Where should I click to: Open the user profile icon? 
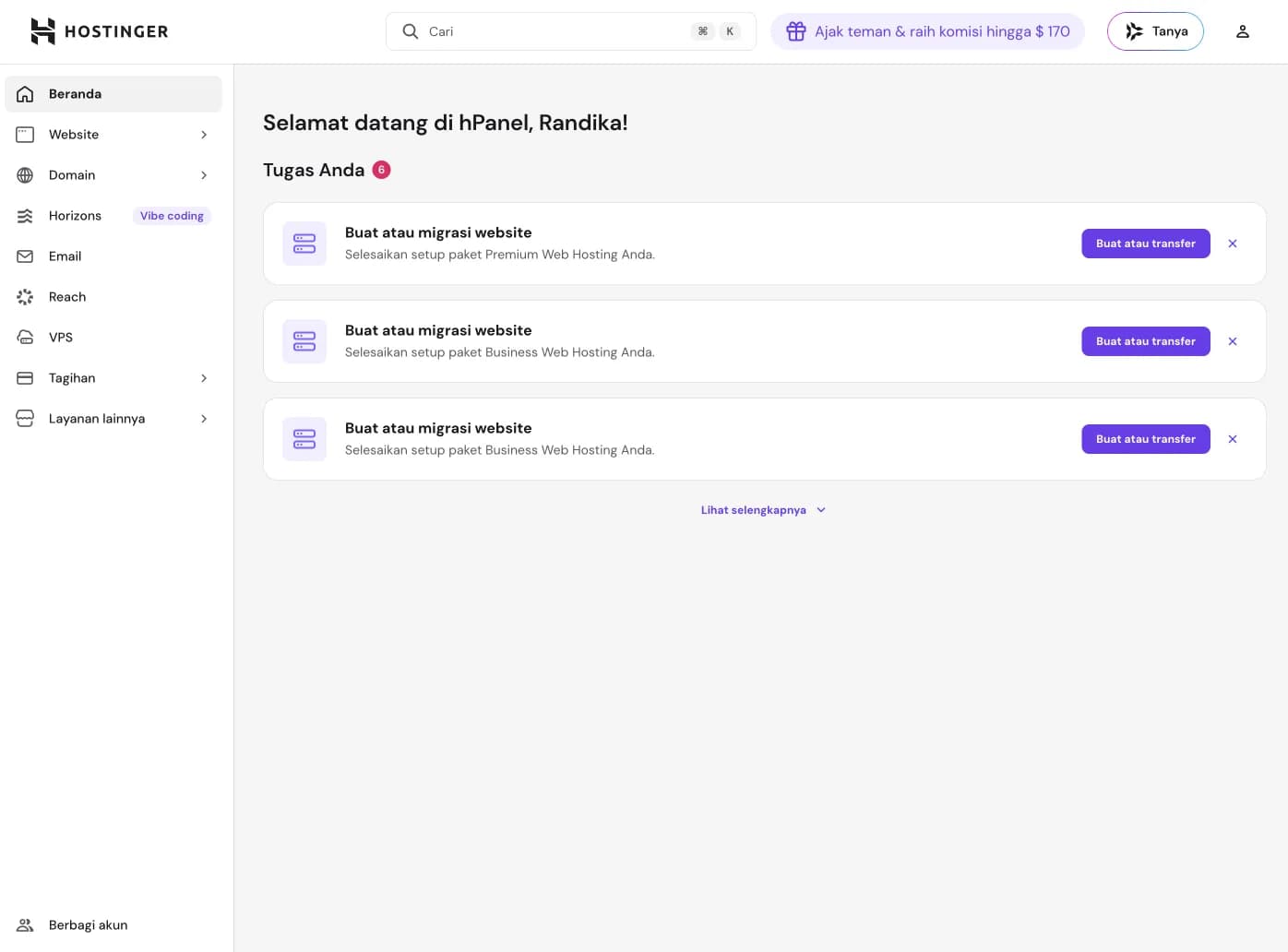point(1242,31)
